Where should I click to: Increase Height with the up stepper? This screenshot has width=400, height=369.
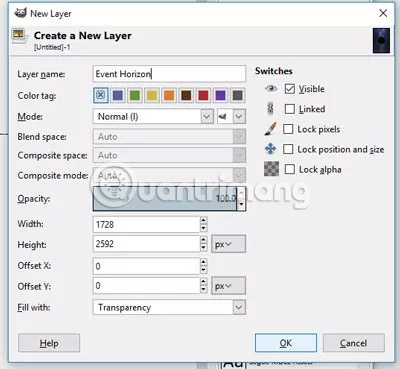click(x=204, y=240)
